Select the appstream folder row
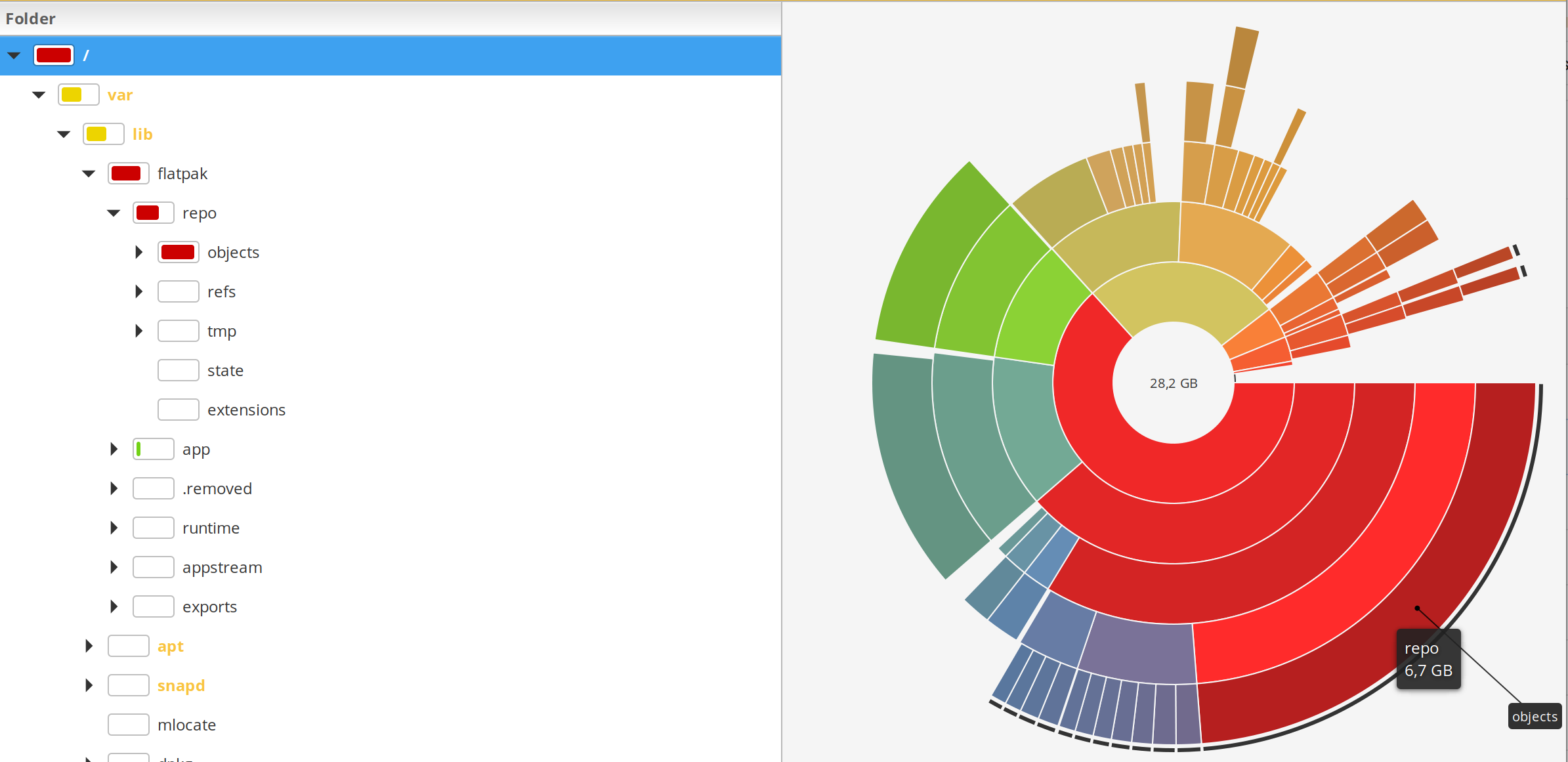Viewport: 1568px width, 762px height. 222,568
